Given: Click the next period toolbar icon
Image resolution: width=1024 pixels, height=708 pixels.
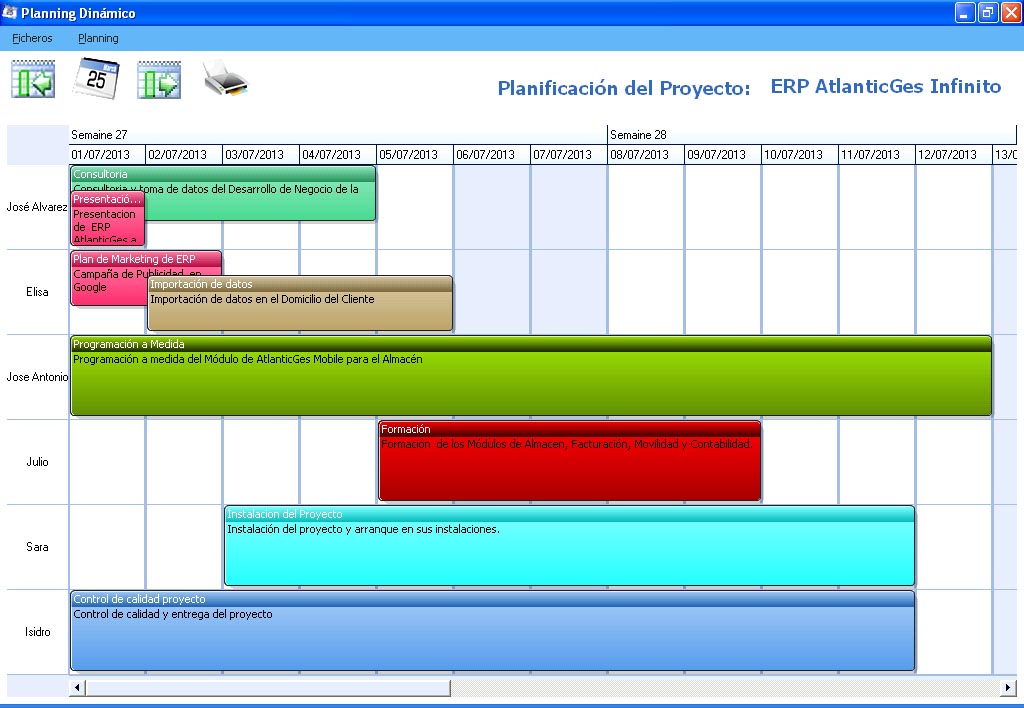Looking at the screenshot, I should coord(159,80).
